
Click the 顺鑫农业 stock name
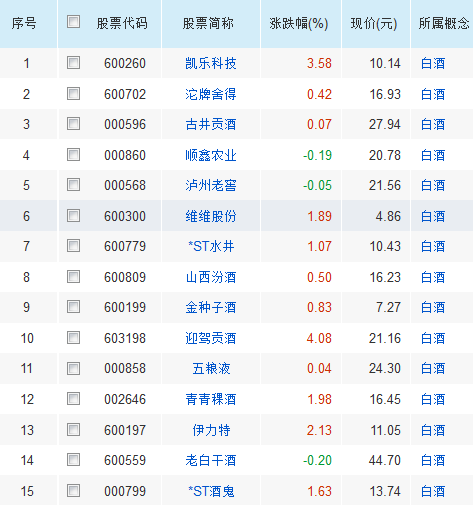click(211, 155)
